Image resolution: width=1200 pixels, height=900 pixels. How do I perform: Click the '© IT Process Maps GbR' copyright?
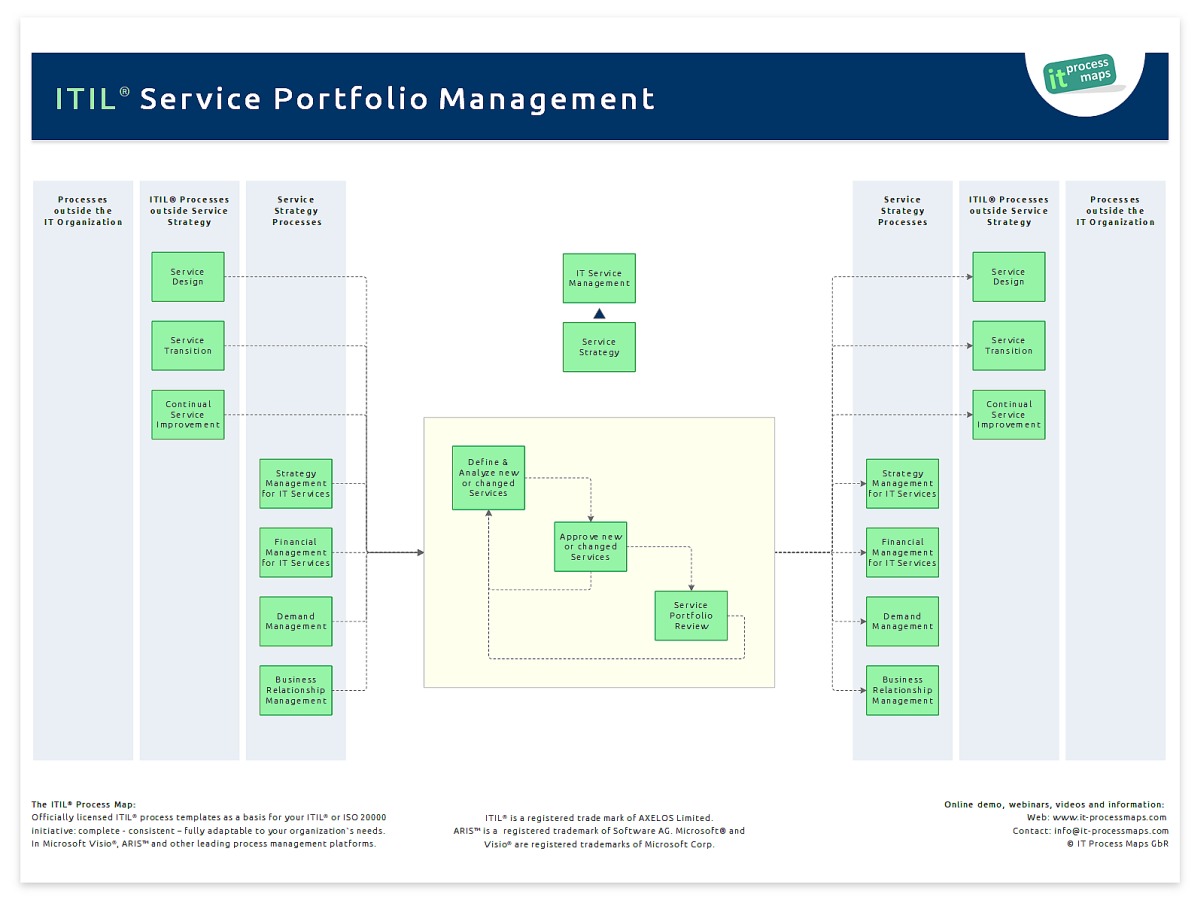click(x=1118, y=844)
